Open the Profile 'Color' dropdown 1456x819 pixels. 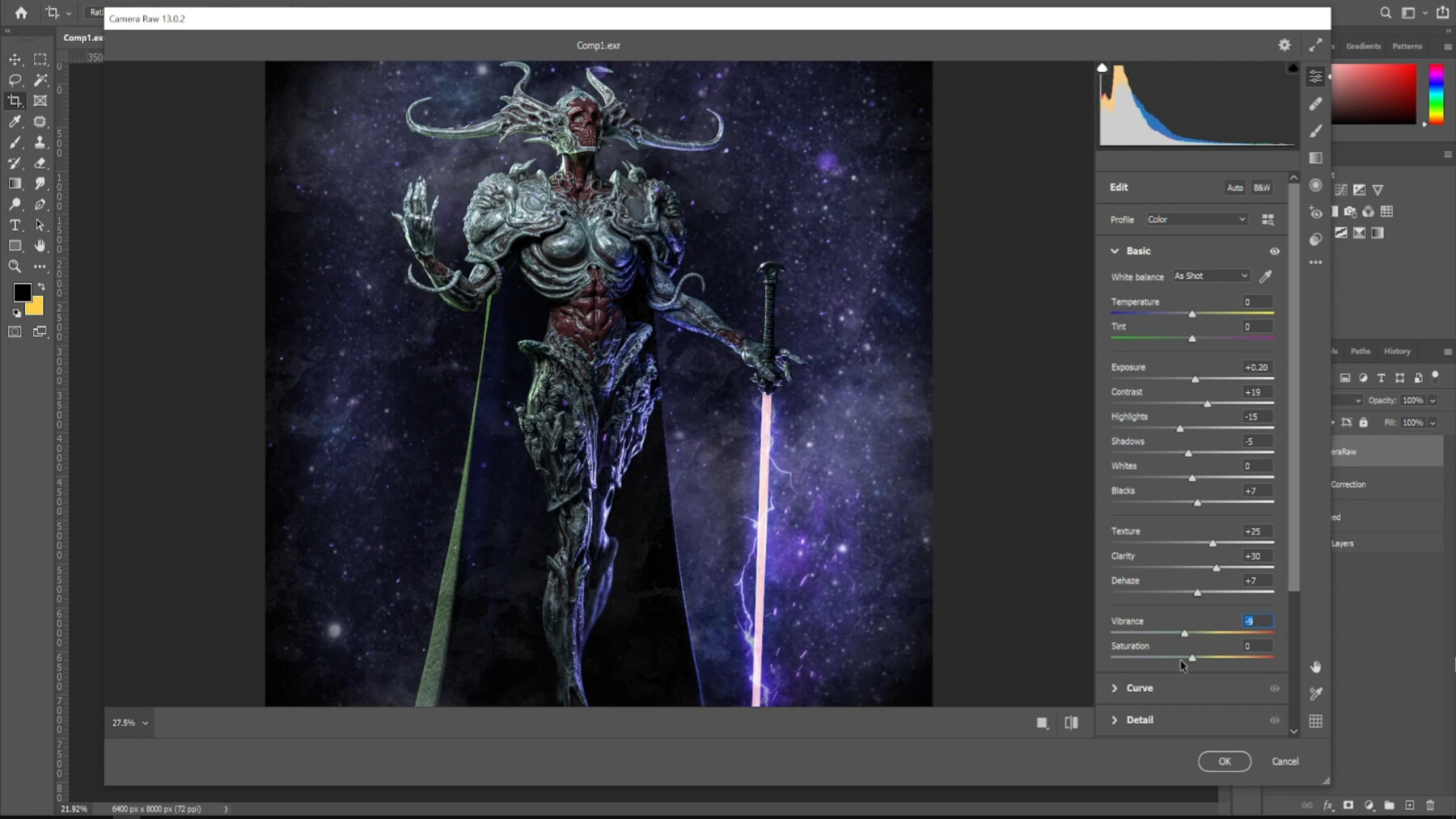[x=1197, y=219]
